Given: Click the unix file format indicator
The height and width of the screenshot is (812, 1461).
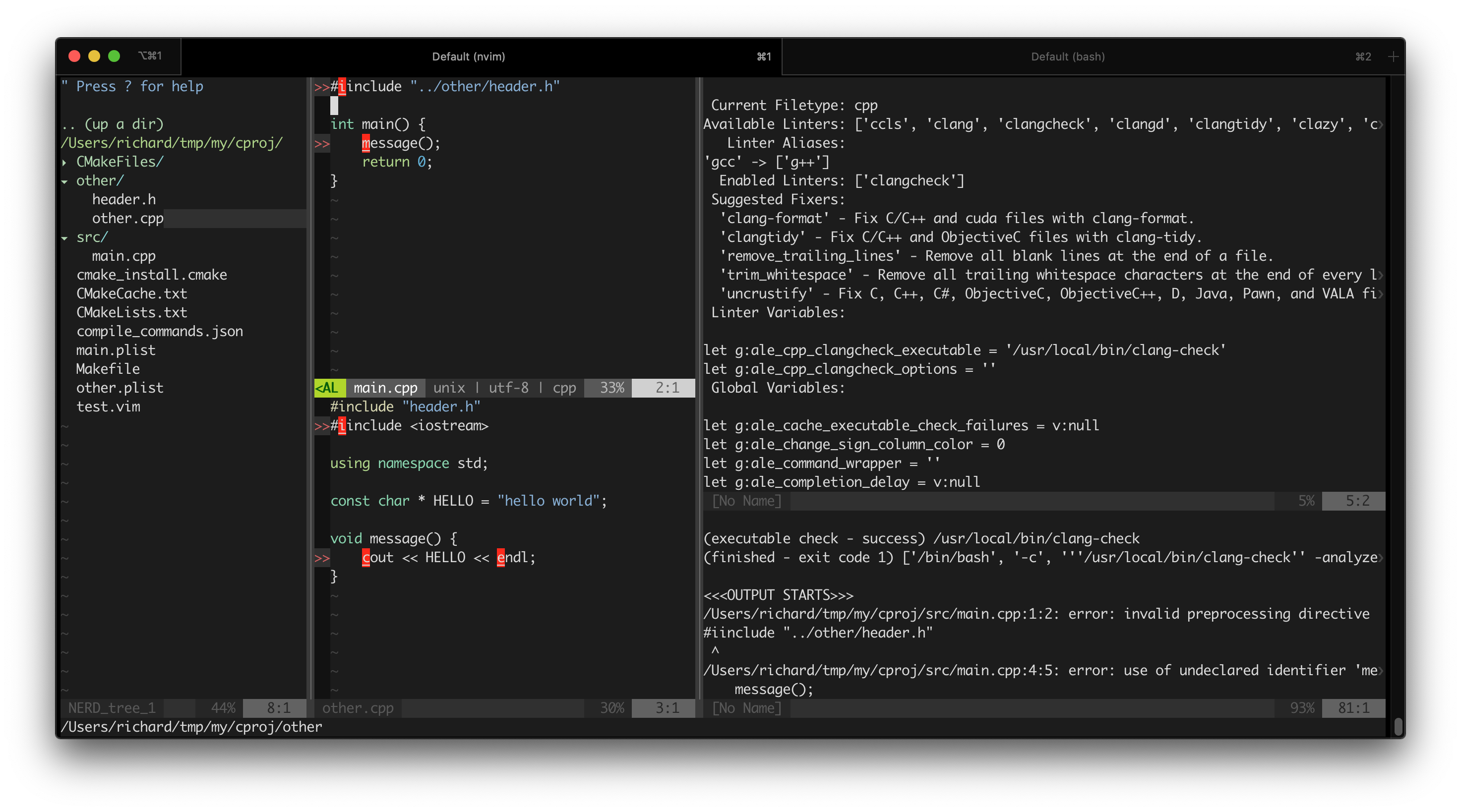Looking at the screenshot, I should pyautogui.click(x=449, y=388).
